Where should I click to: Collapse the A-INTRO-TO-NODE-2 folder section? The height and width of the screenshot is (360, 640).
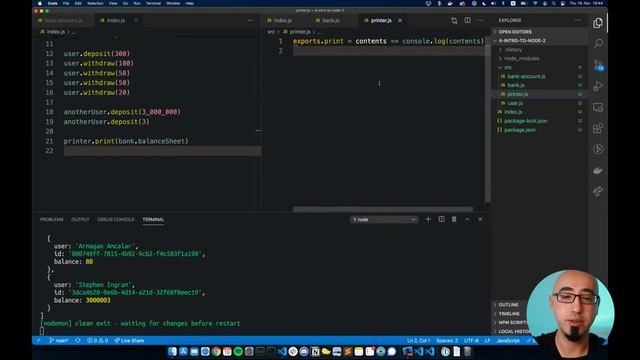point(522,41)
